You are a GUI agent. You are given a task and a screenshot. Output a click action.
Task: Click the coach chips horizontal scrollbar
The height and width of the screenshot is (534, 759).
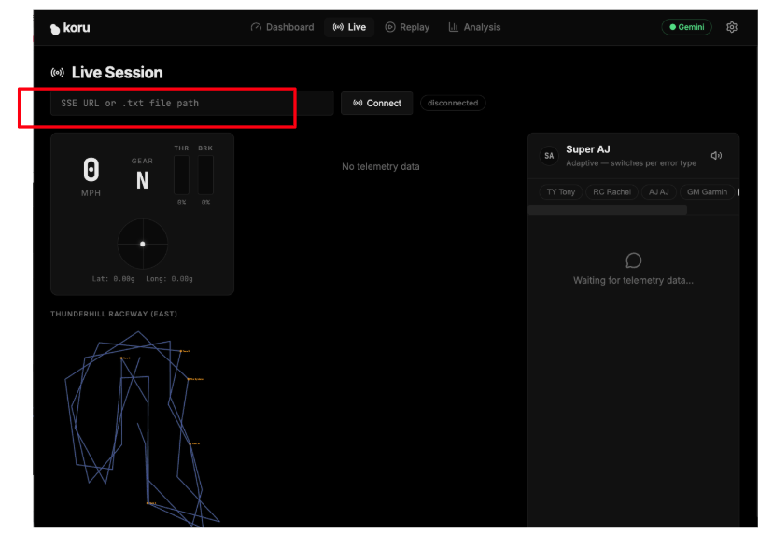tap(607, 210)
